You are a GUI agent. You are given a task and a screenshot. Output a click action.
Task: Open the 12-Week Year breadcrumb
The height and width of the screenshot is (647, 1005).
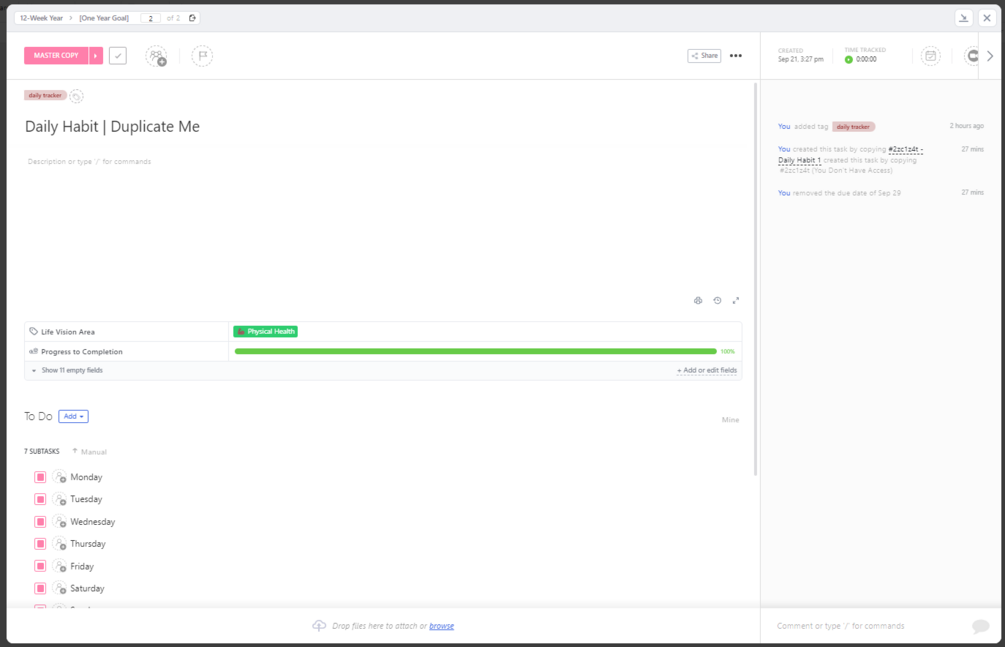[41, 18]
